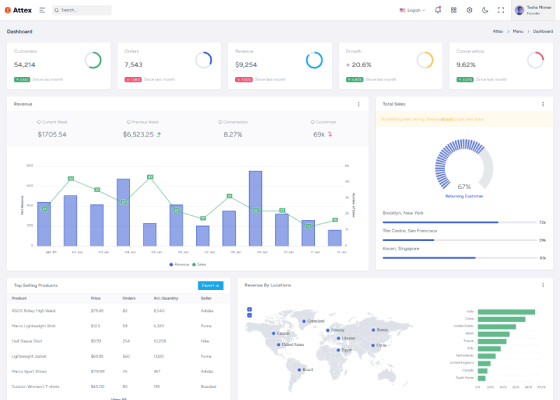Image resolution: width=560 pixels, height=400 pixels.
Task: Toggle the sidebar hamburger menu
Action: (x=42, y=10)
